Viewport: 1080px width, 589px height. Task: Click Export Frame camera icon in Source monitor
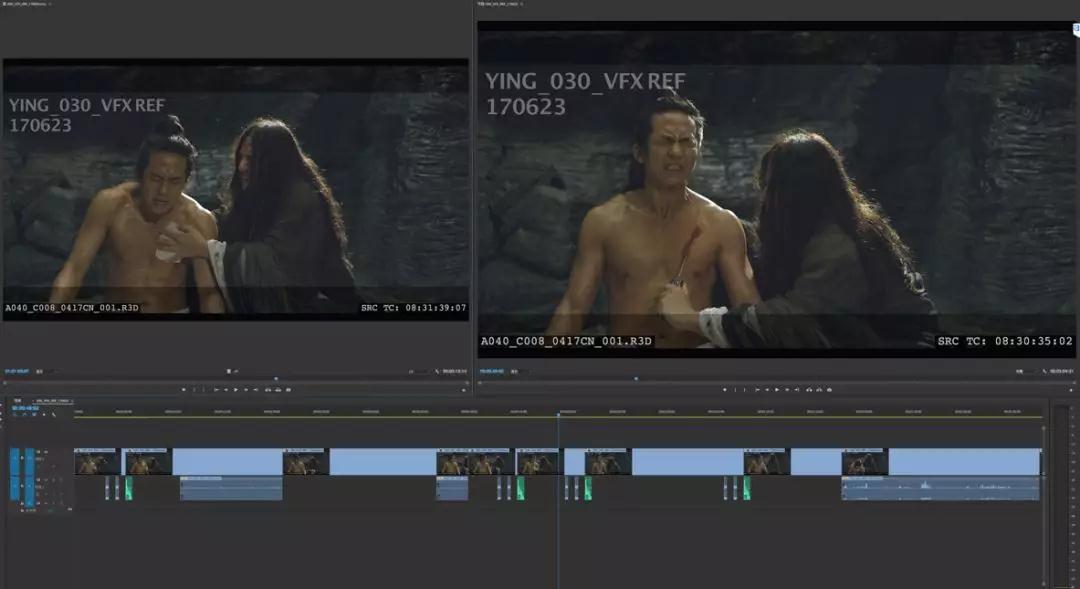pos(286,389)
